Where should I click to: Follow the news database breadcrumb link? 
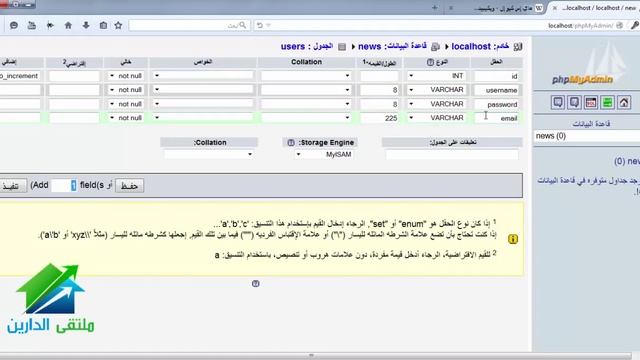click(x=369, y=47)
